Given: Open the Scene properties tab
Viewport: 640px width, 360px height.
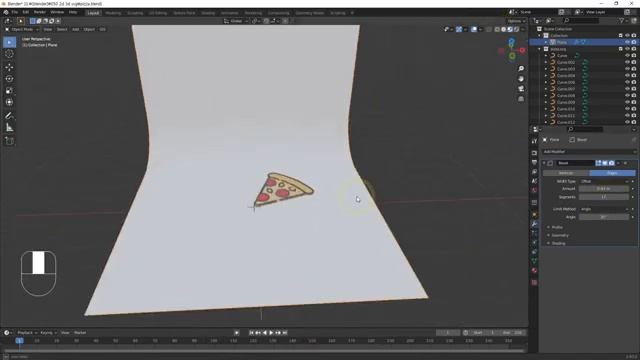Looking at the screenshot, I should (534, 181).
